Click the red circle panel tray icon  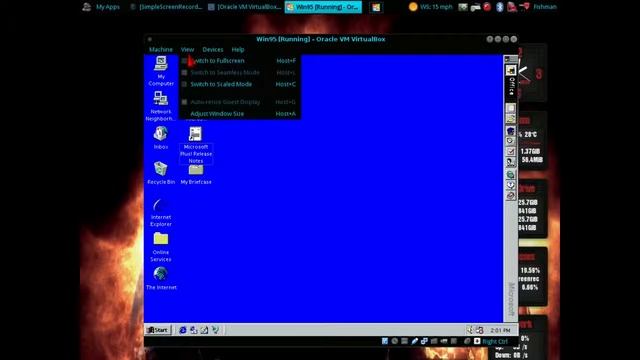[x=487, y=7]
